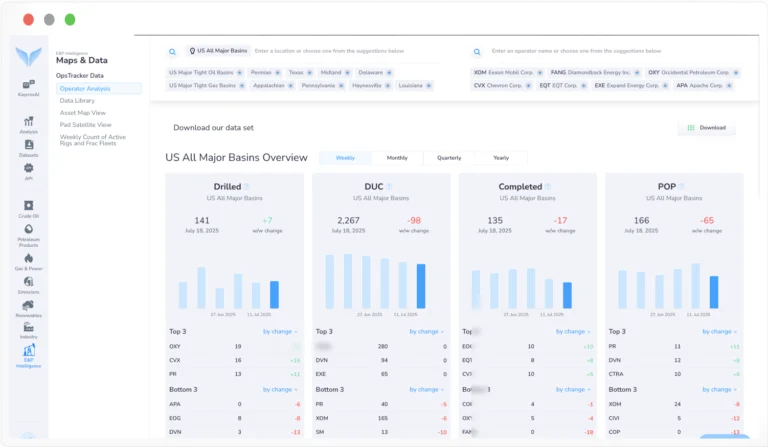768x447 pixels.
Task: Open the KayrrosAI sidebar icon
Action: pyautogui.click(x=28, y=87)
